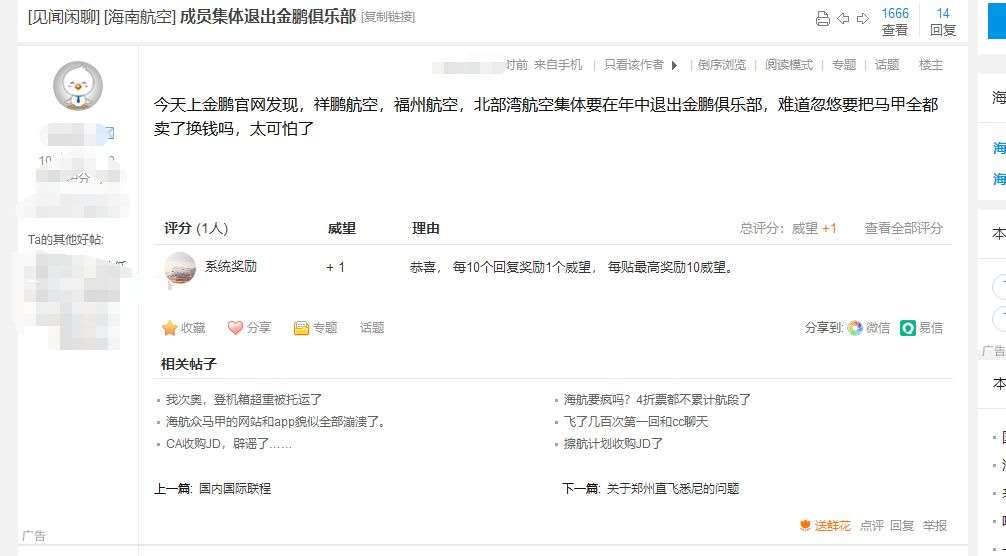The image size is (1006, 556).
Task: Click the 分享 heart icon
Action: [x=235, y=328]
